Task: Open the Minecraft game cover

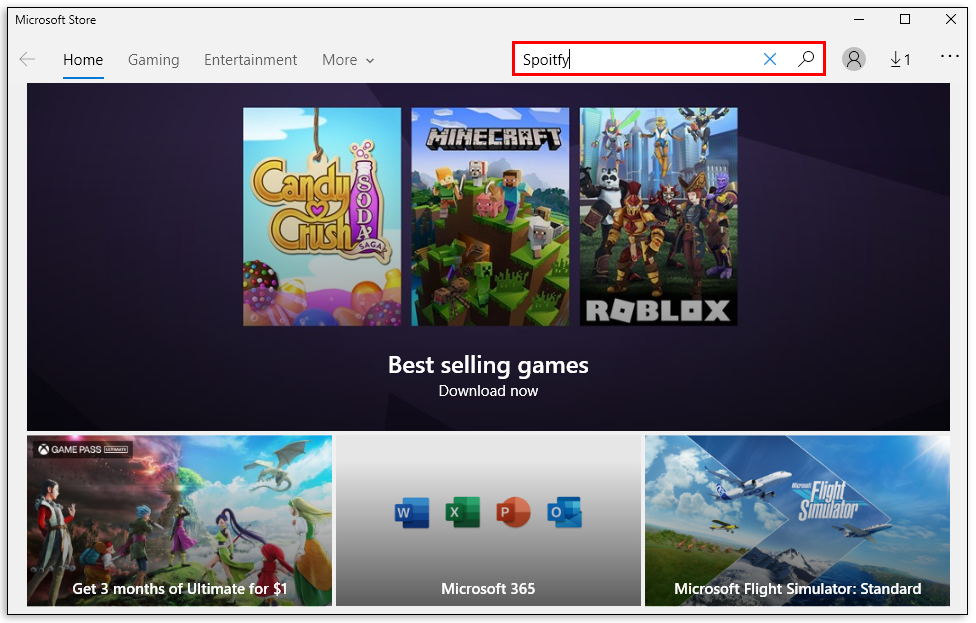Action: point(490,217)
